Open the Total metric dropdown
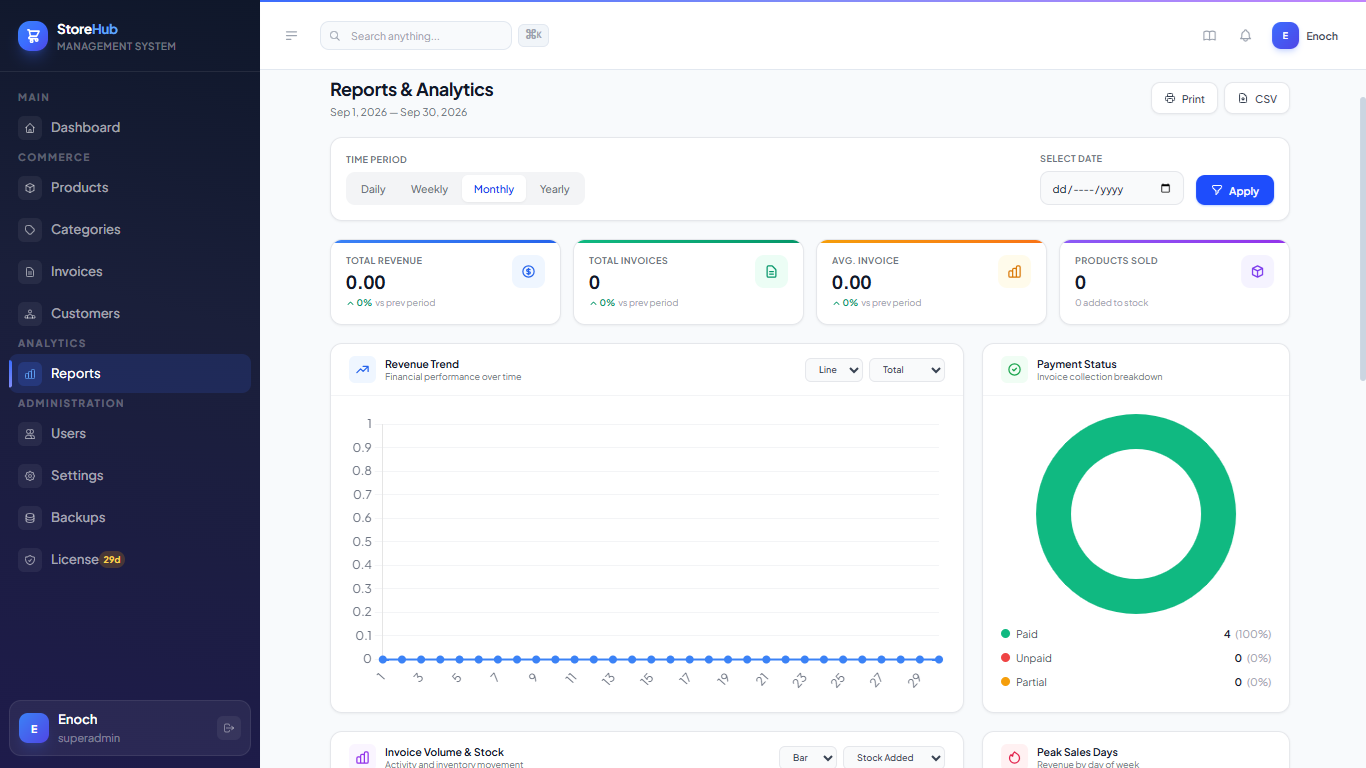The width and height of the screenshot is (1366, 768). coord(907,370)
